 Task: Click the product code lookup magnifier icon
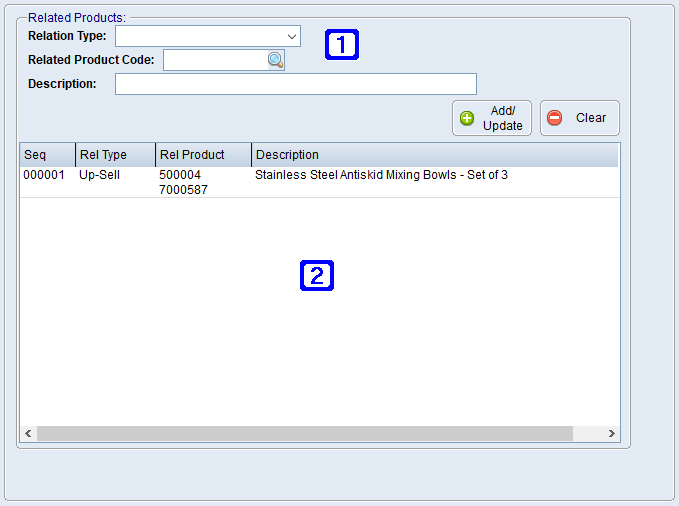[275, 60]
